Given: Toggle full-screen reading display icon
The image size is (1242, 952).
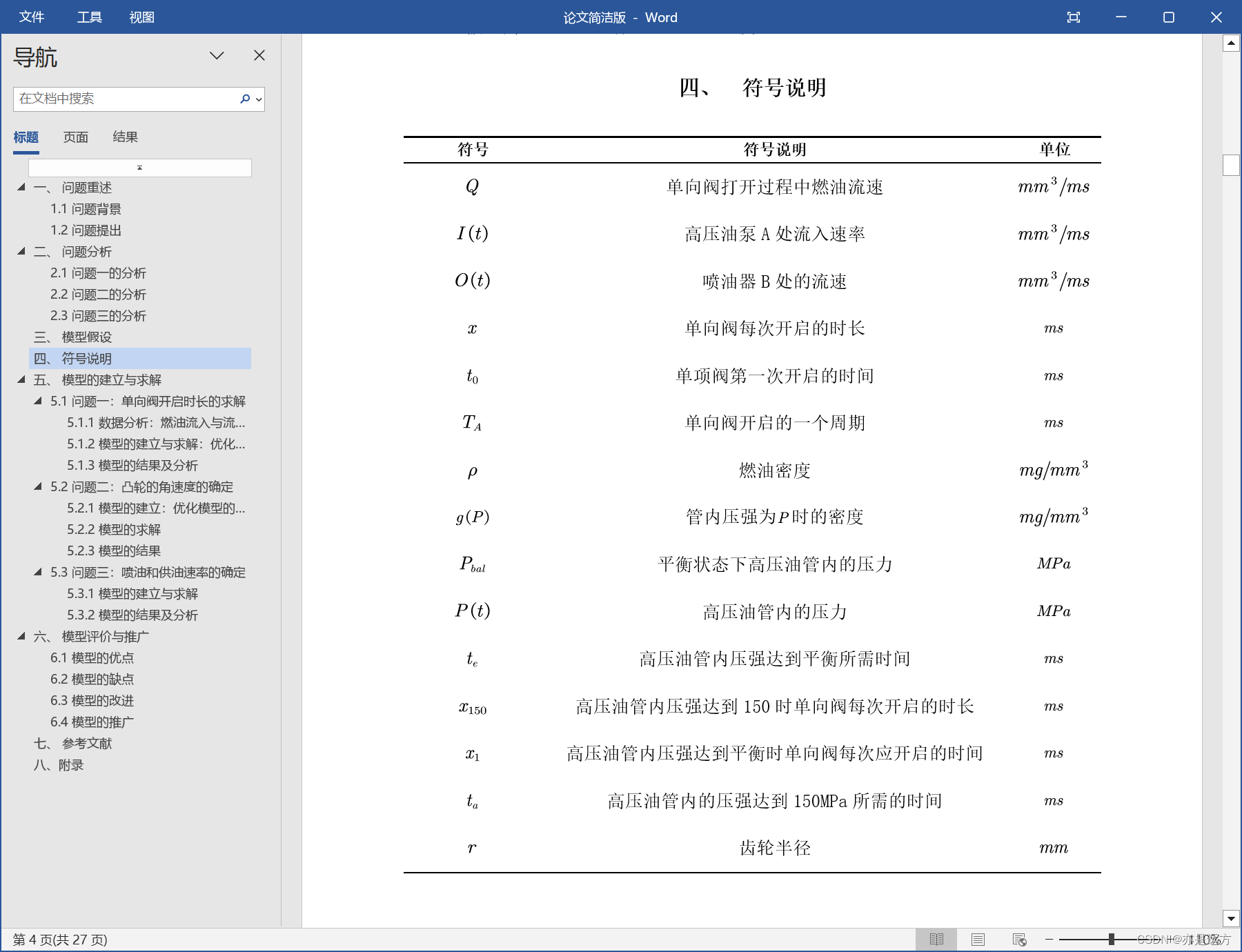Looking at the screenshot, I should pyautogui.click(x=1074, y=17).
